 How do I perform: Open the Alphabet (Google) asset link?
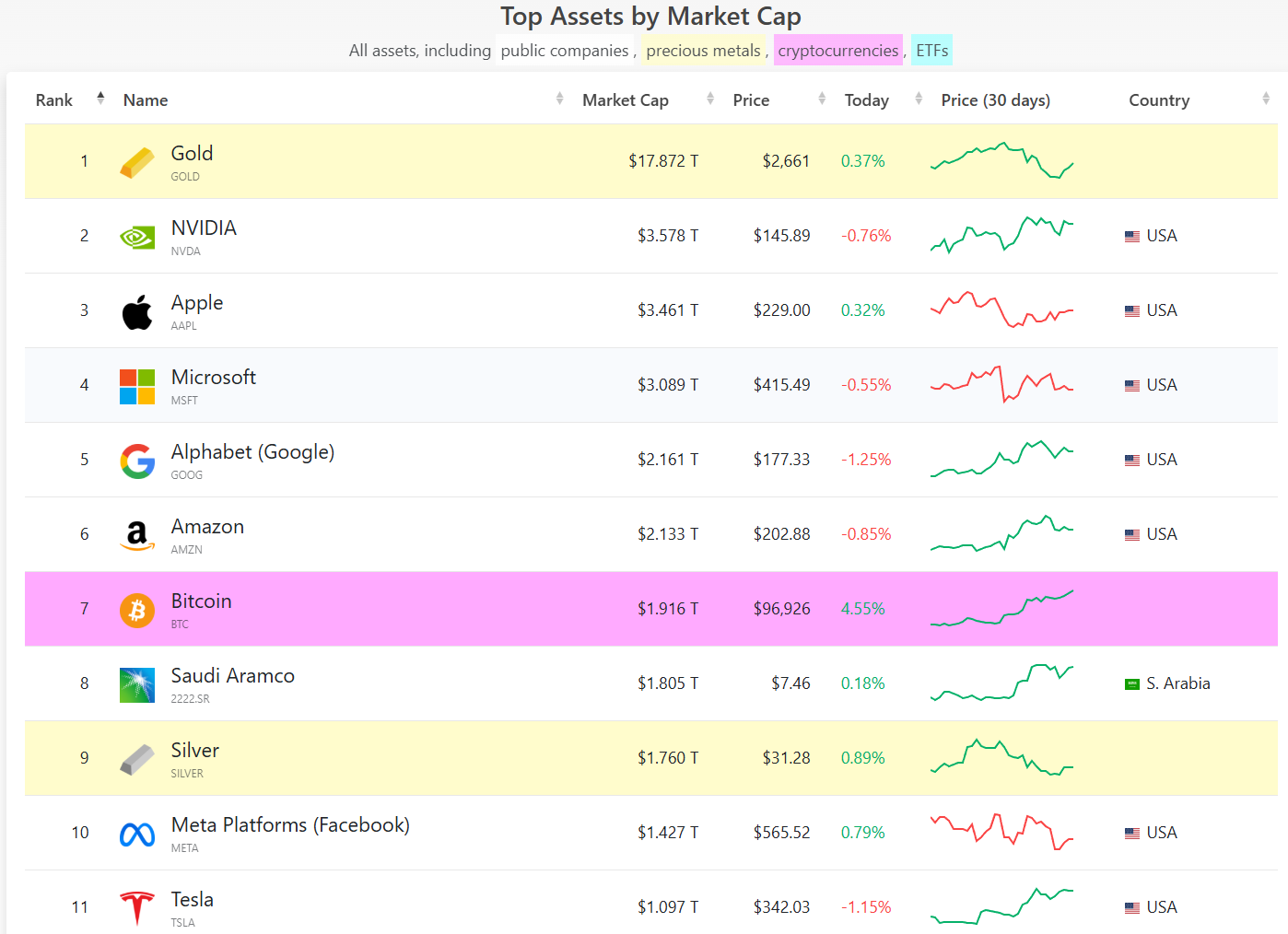[252, 452]
